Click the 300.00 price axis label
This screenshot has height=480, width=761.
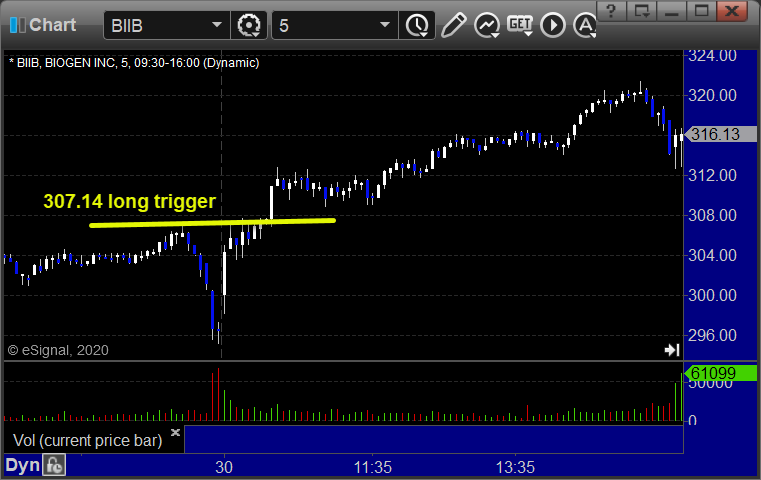pos(712,295)
